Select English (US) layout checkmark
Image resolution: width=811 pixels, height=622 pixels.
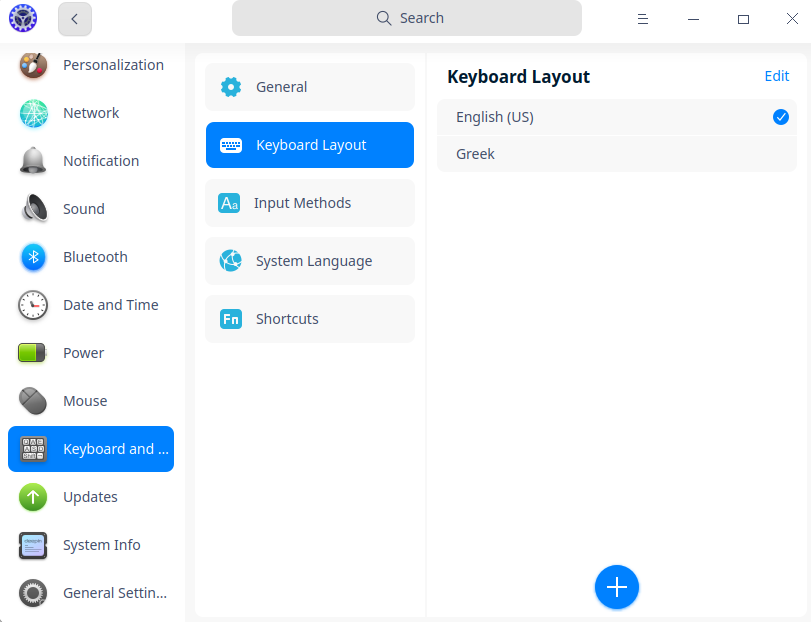tap(780, 117)
